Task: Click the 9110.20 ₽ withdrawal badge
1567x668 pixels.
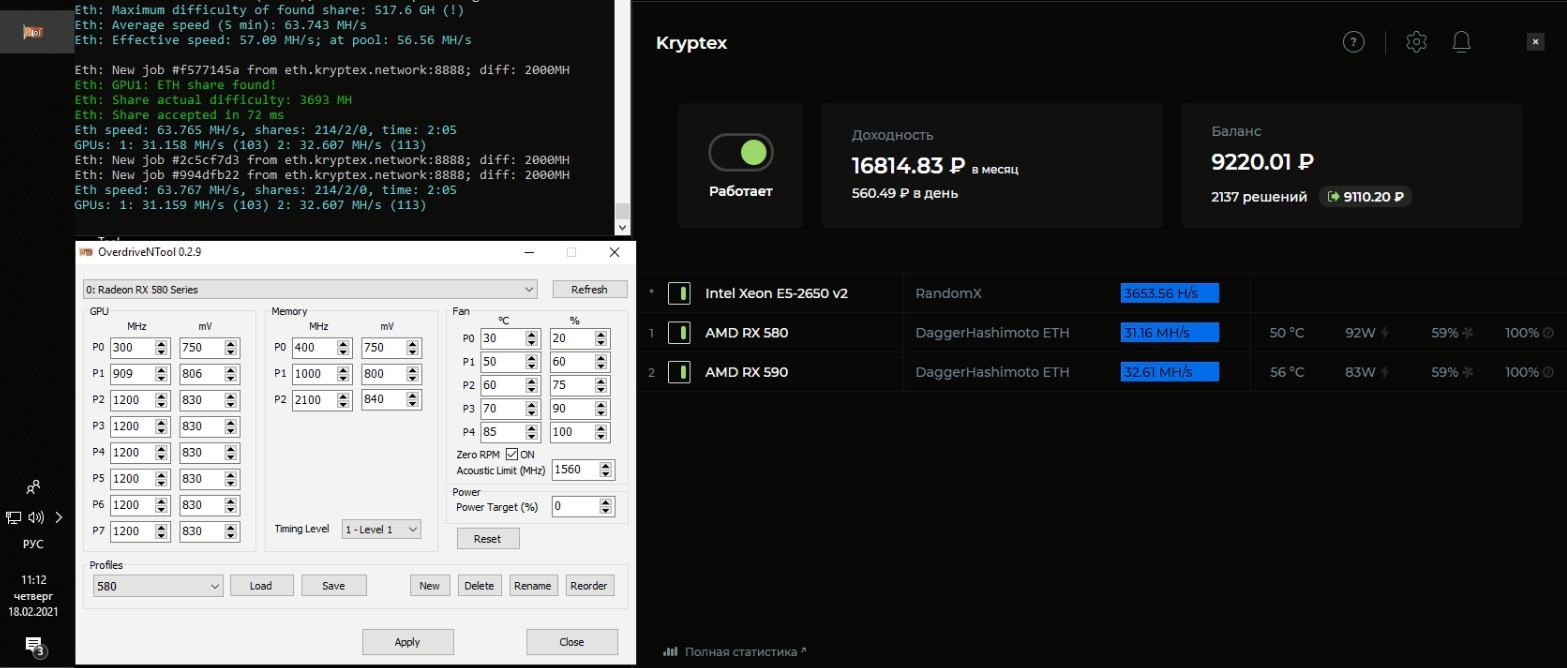Action: coord(1365,197)
